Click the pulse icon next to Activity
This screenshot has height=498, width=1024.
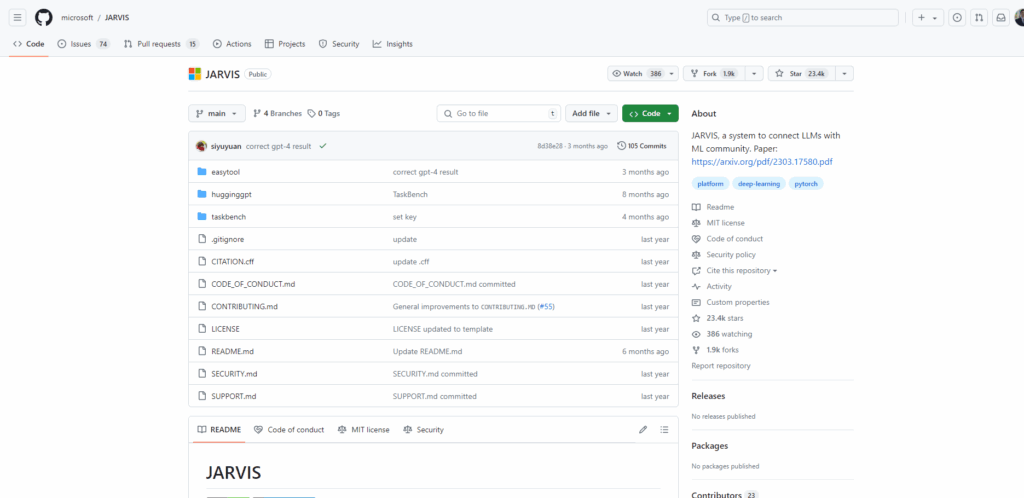pos(696,287)
